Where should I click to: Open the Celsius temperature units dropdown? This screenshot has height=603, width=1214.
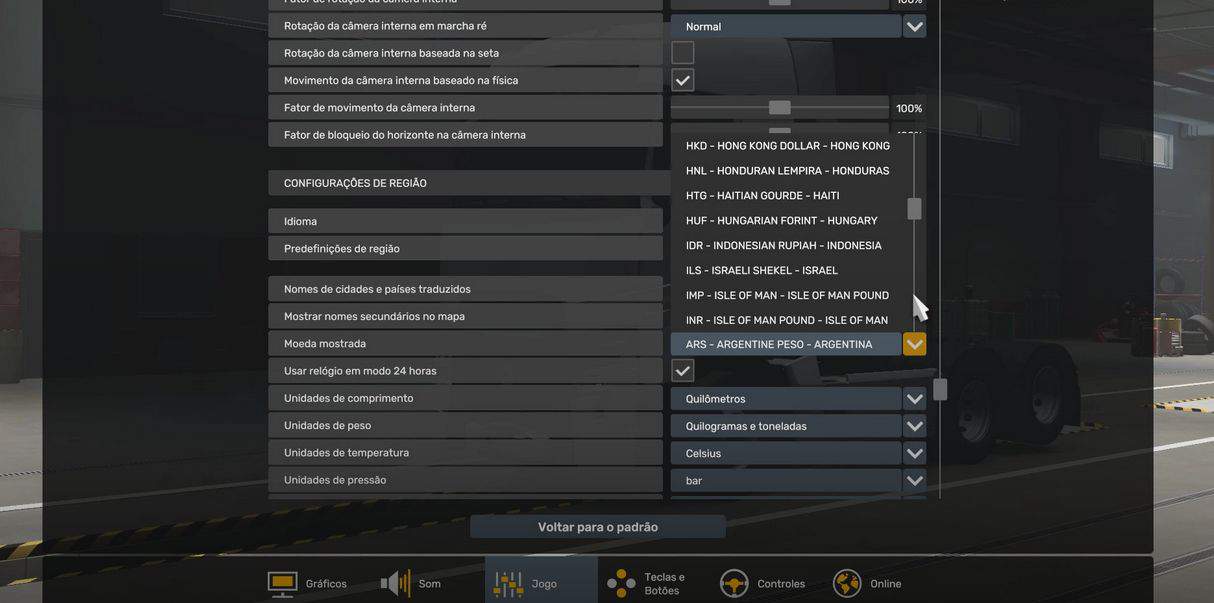(x=914, y=453)
